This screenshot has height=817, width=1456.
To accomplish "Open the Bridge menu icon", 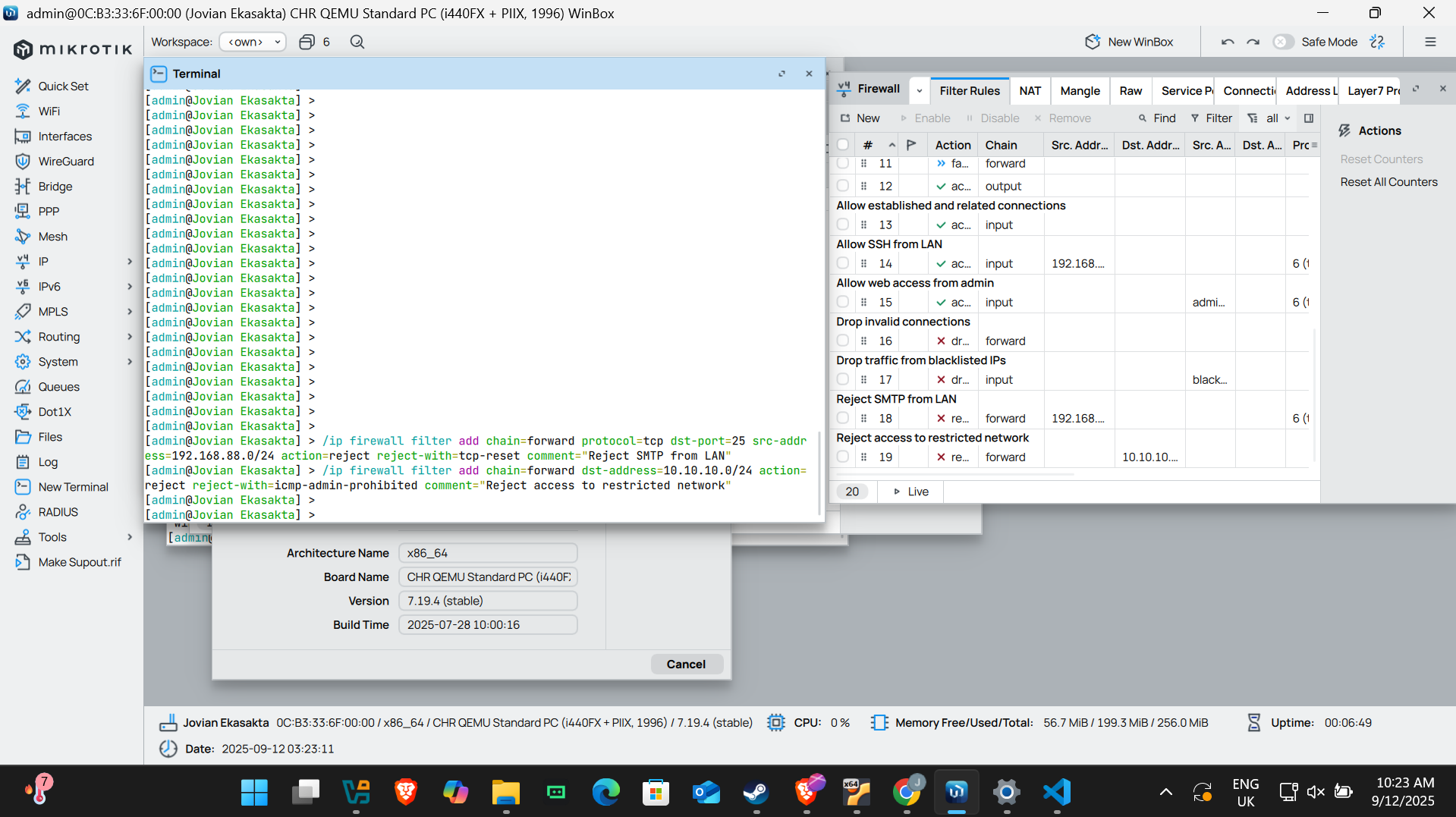I will click(x=23, y=187).
